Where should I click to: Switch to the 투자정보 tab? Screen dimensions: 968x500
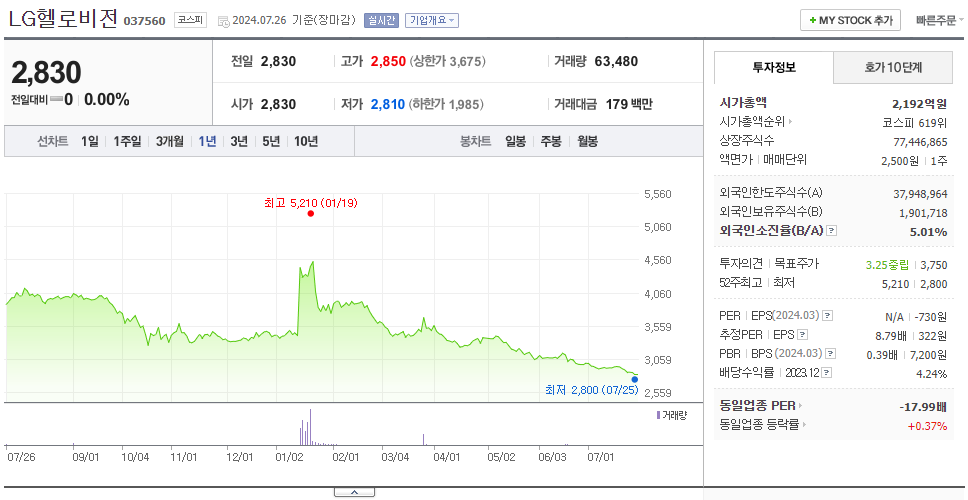pos(774,67)
